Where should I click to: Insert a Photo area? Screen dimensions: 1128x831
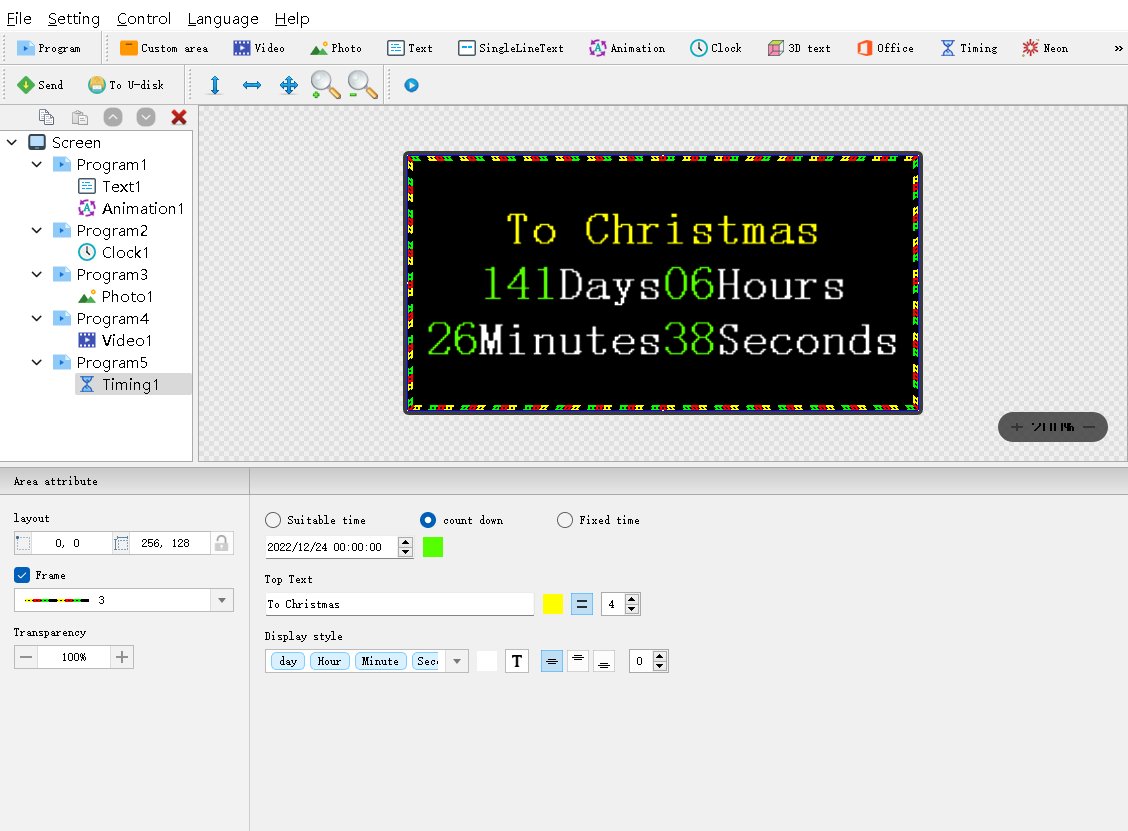pos(336,48)
